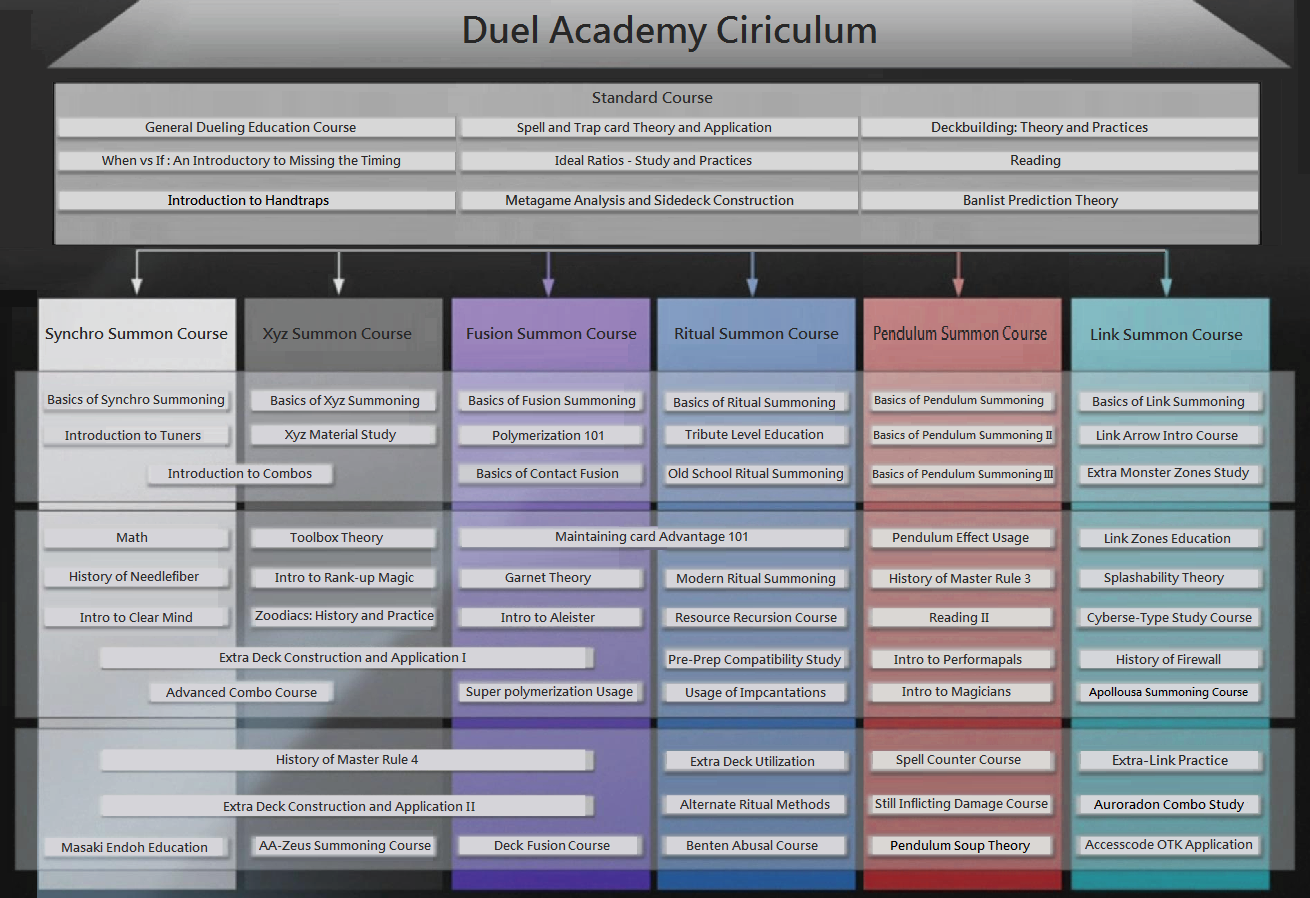Viewport: 1310px width, 898px height.
Task: Select History of Master Rule 4
Action: (346, 759)
